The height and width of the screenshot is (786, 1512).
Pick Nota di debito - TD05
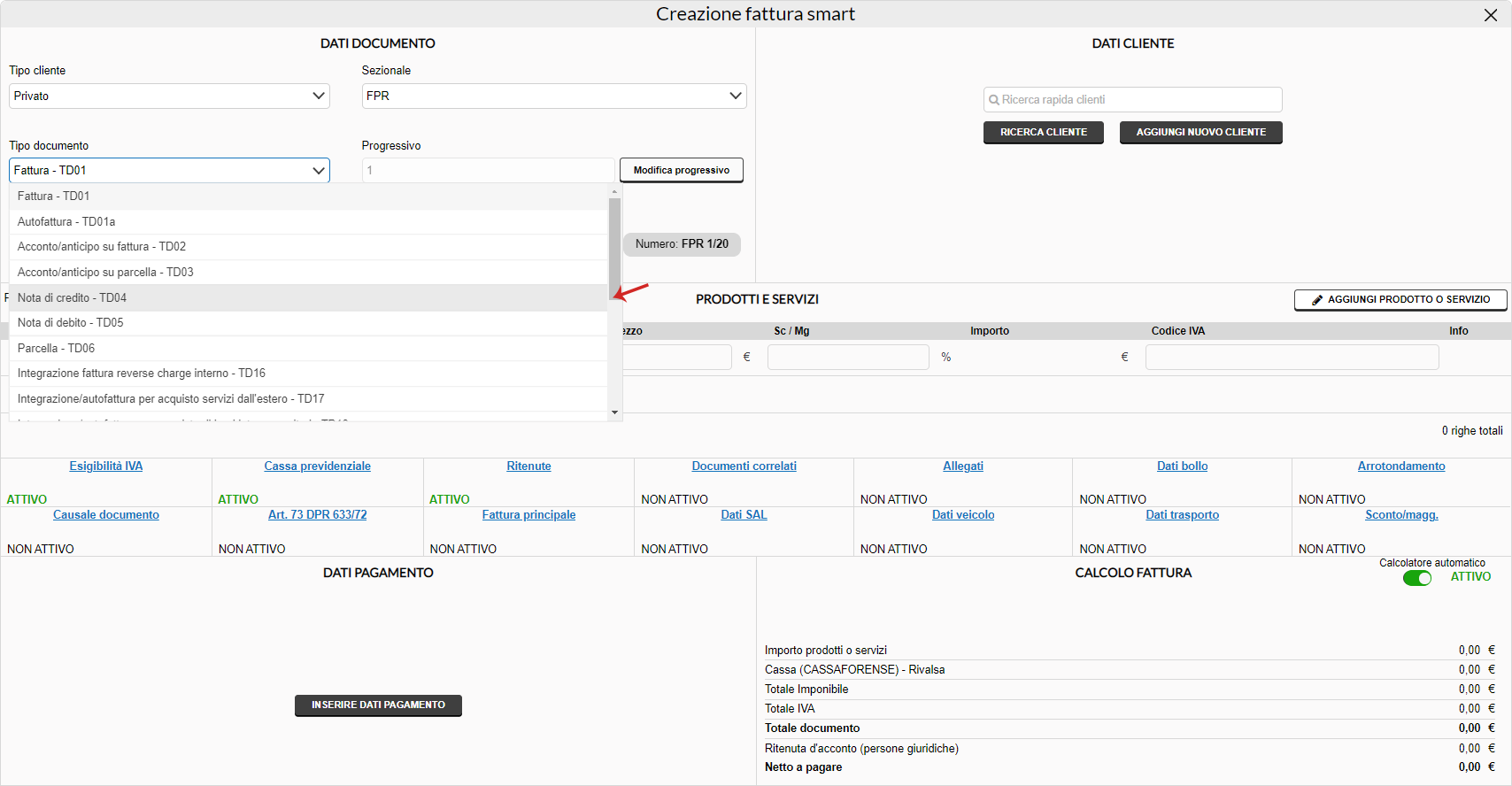70,323
